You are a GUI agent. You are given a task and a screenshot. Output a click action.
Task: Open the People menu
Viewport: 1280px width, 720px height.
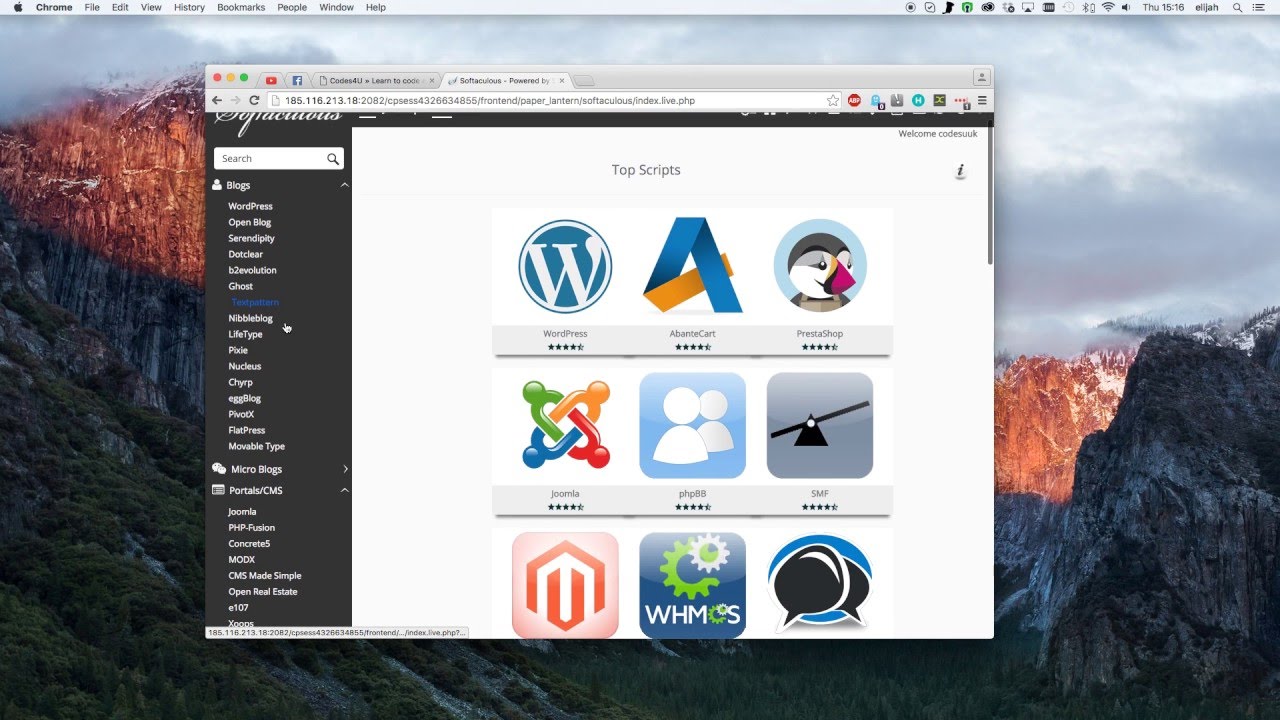point(292,7)
